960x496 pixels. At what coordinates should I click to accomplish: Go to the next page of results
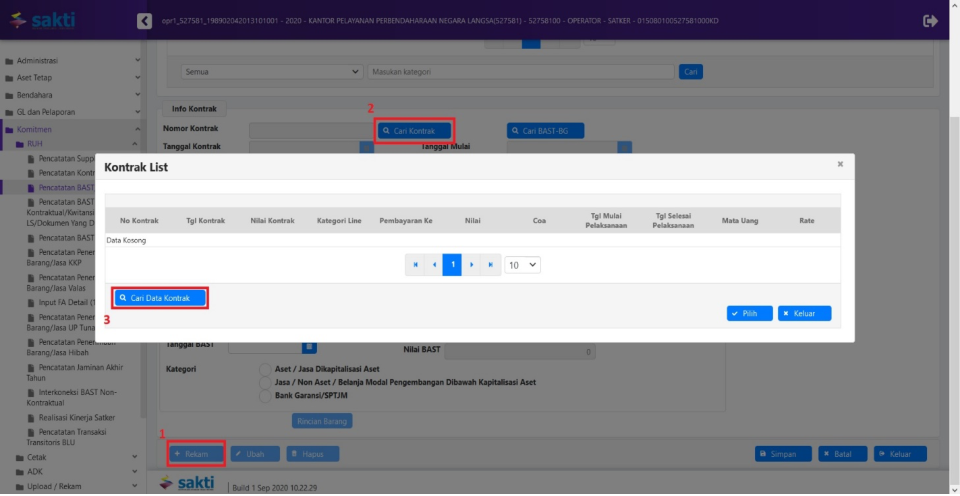tap(471, 265)
